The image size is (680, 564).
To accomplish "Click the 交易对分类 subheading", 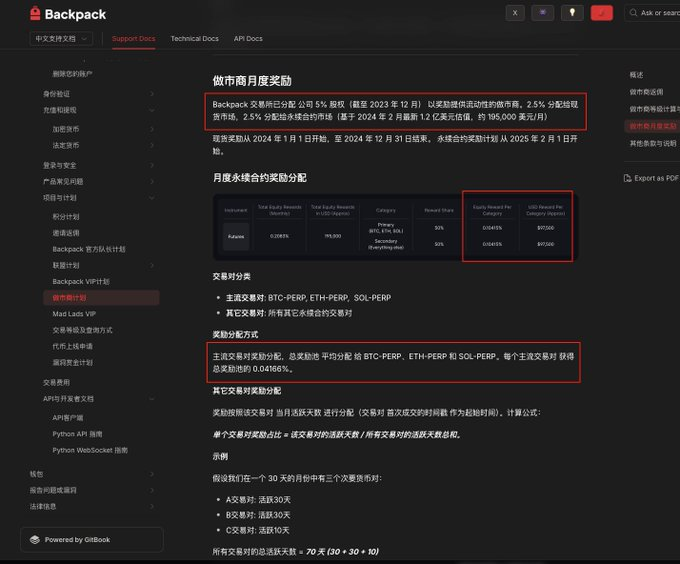I will point(232,277).
